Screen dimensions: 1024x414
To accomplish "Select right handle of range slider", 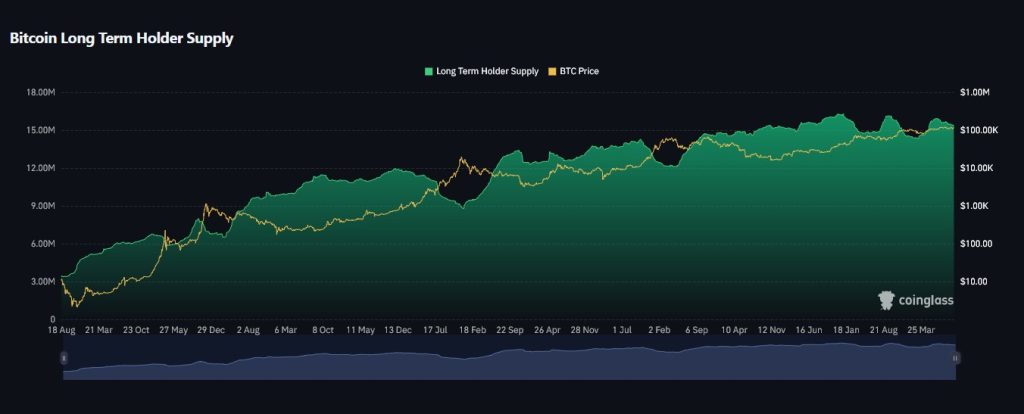I will click(x=956, y=357).
